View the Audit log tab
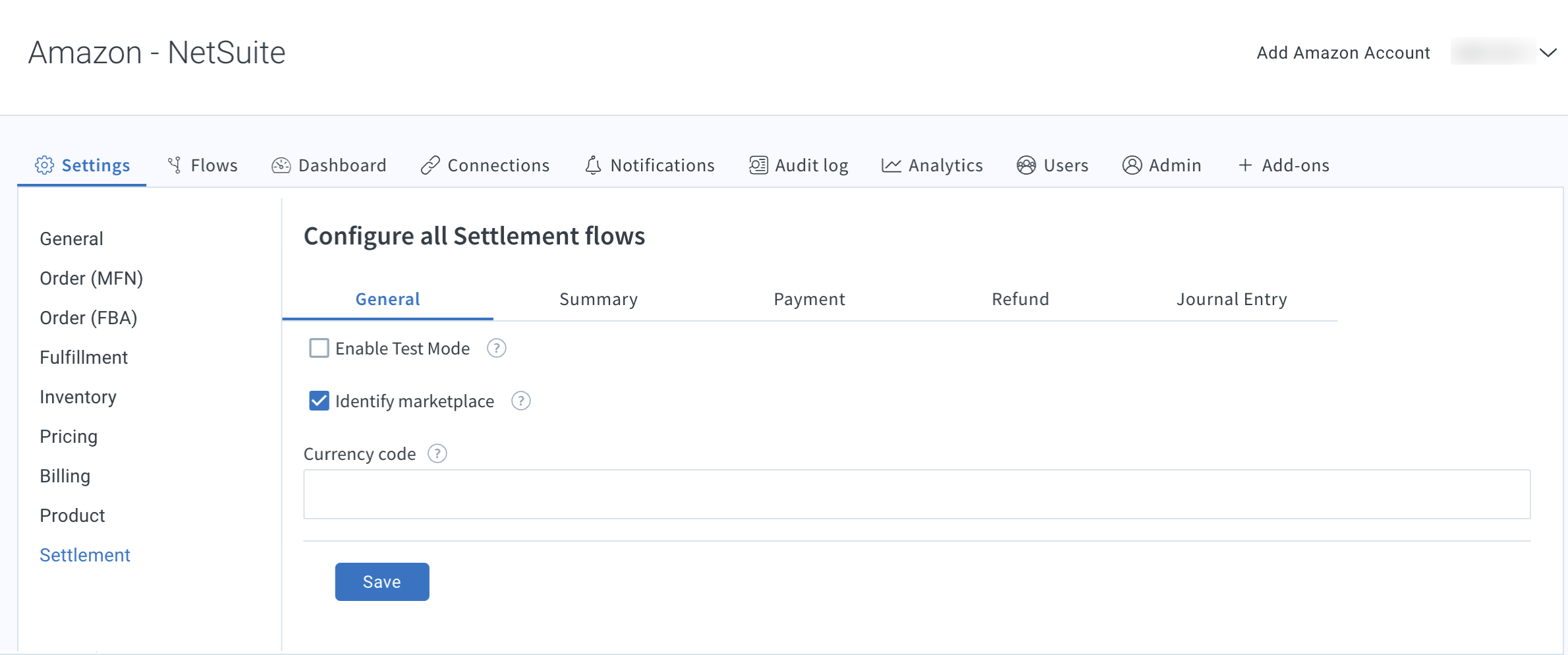The height and width of the screenshot is (655, 1568). (x=798, y=165)
